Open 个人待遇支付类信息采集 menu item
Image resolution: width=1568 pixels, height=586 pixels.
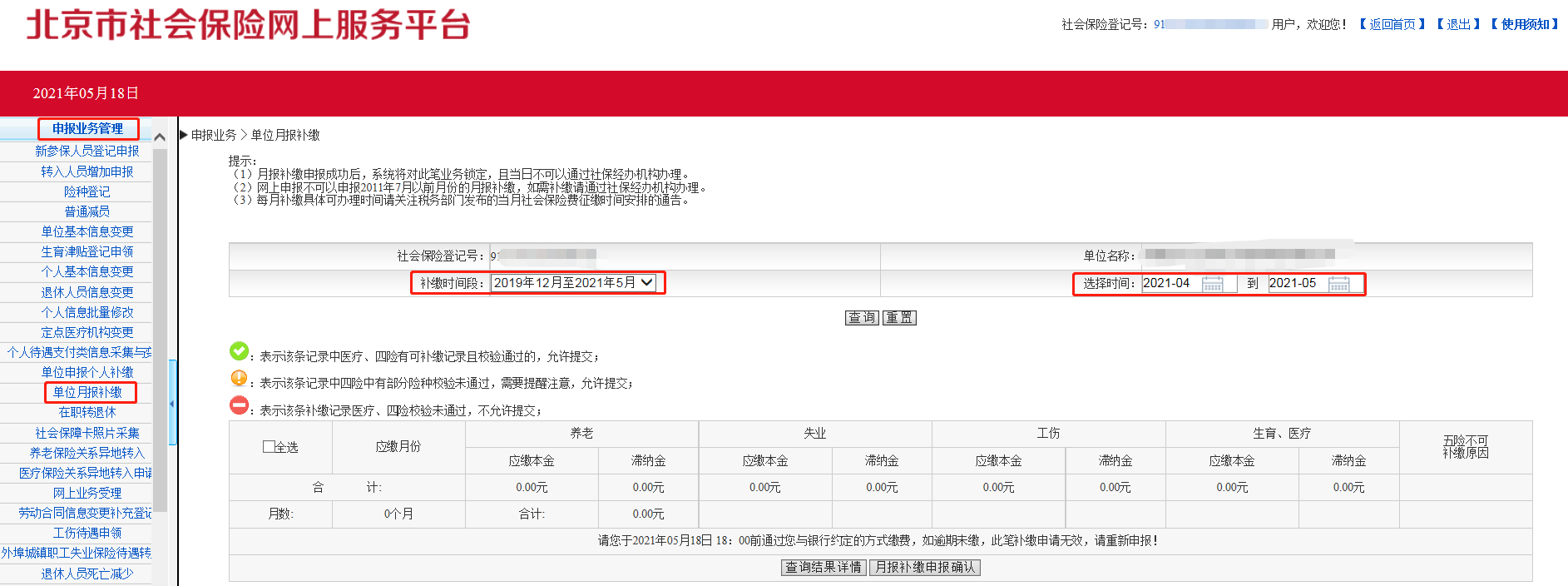pos(79,353)
